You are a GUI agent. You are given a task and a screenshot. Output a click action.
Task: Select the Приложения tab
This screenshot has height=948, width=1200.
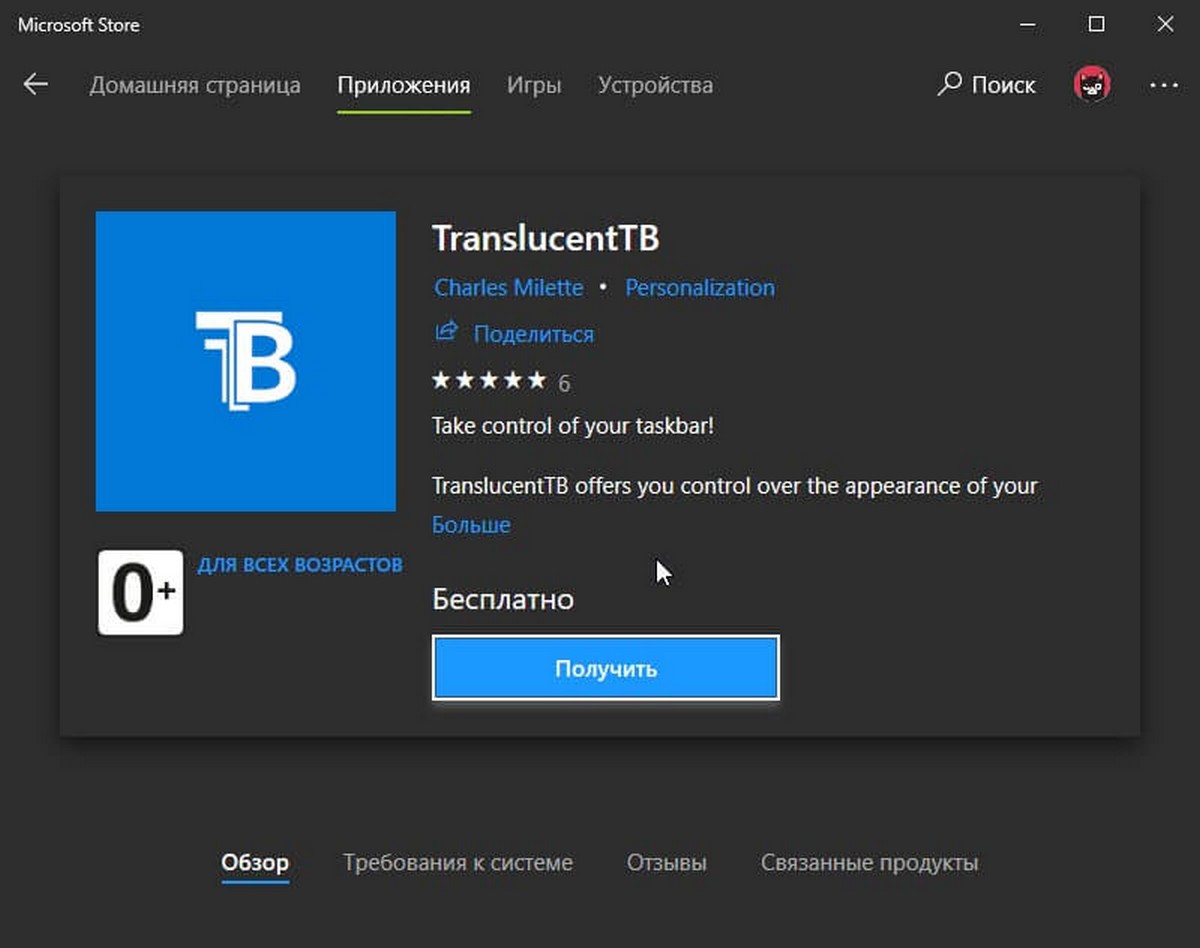[404, 85]
